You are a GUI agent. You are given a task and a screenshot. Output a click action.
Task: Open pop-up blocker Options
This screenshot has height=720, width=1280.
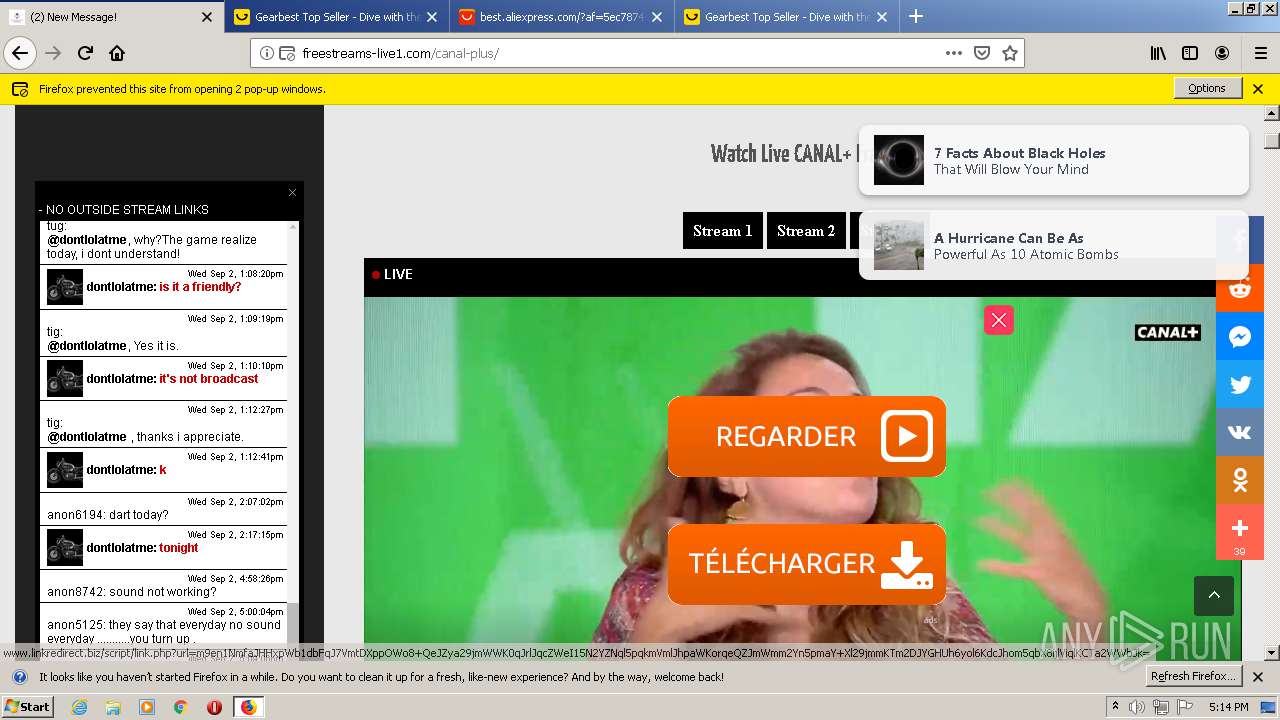coord(1207,88)
